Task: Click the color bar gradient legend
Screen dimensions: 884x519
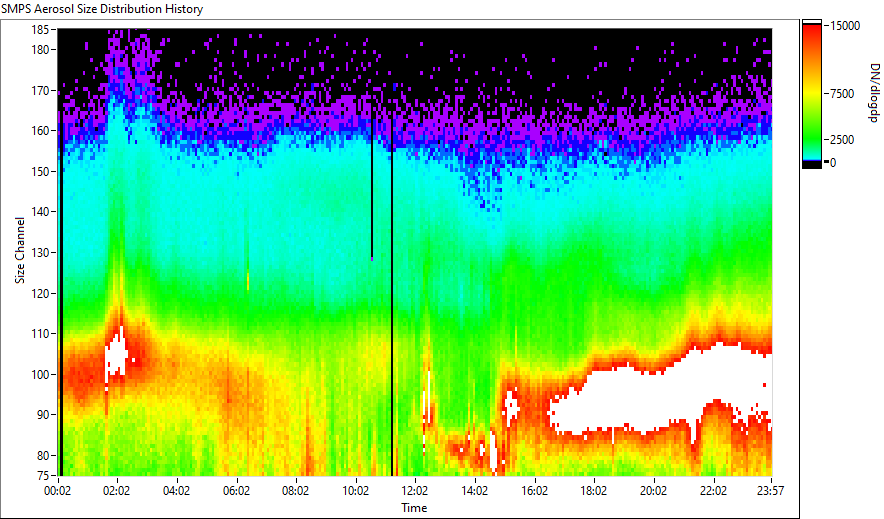Action: click(x=812, y=94)
